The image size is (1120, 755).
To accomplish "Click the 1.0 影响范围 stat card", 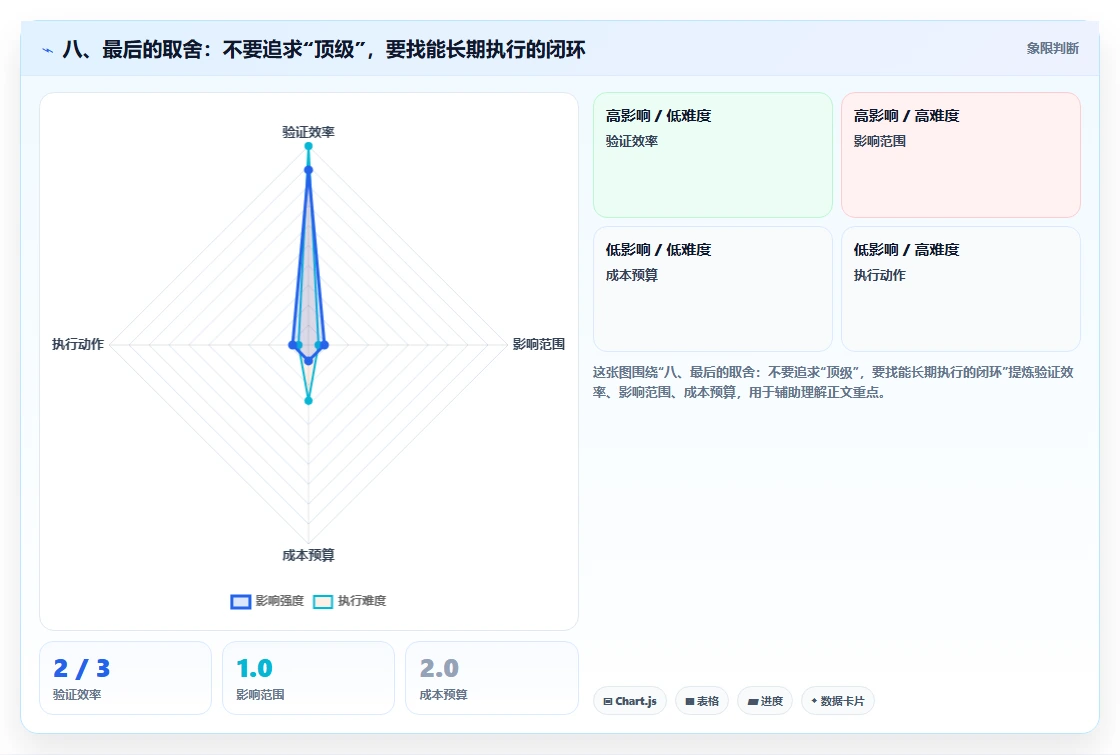I will 309,678.
